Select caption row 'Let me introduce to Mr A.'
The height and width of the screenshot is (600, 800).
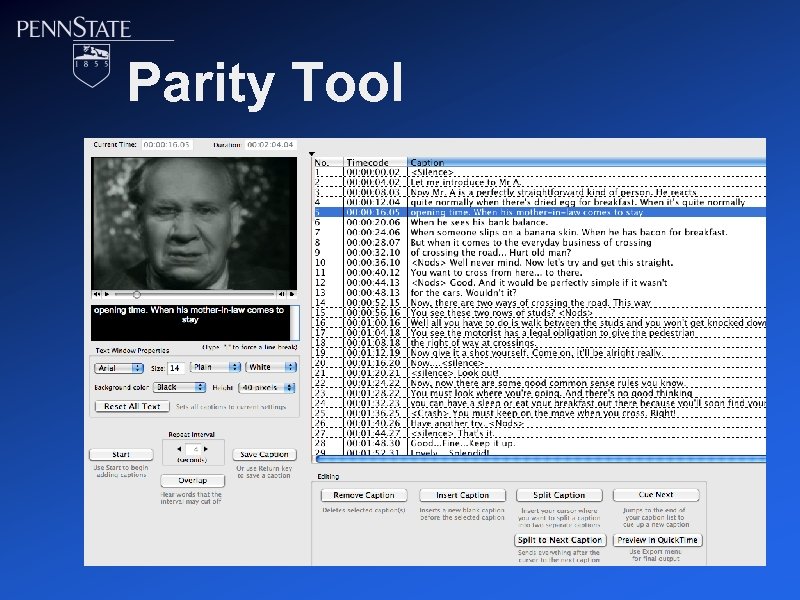point(539,182)
